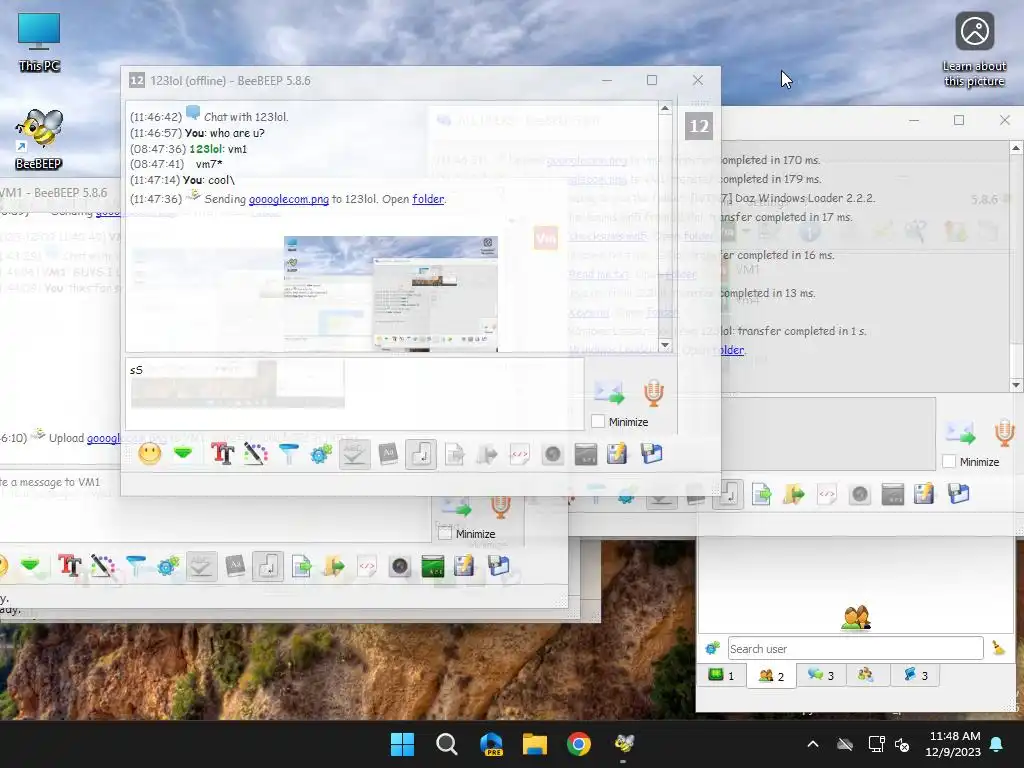Viewport: 1024px width, 768px height.
Task: Click the filter funnel icon in 123lol chat
Action: tap(288, 453)
